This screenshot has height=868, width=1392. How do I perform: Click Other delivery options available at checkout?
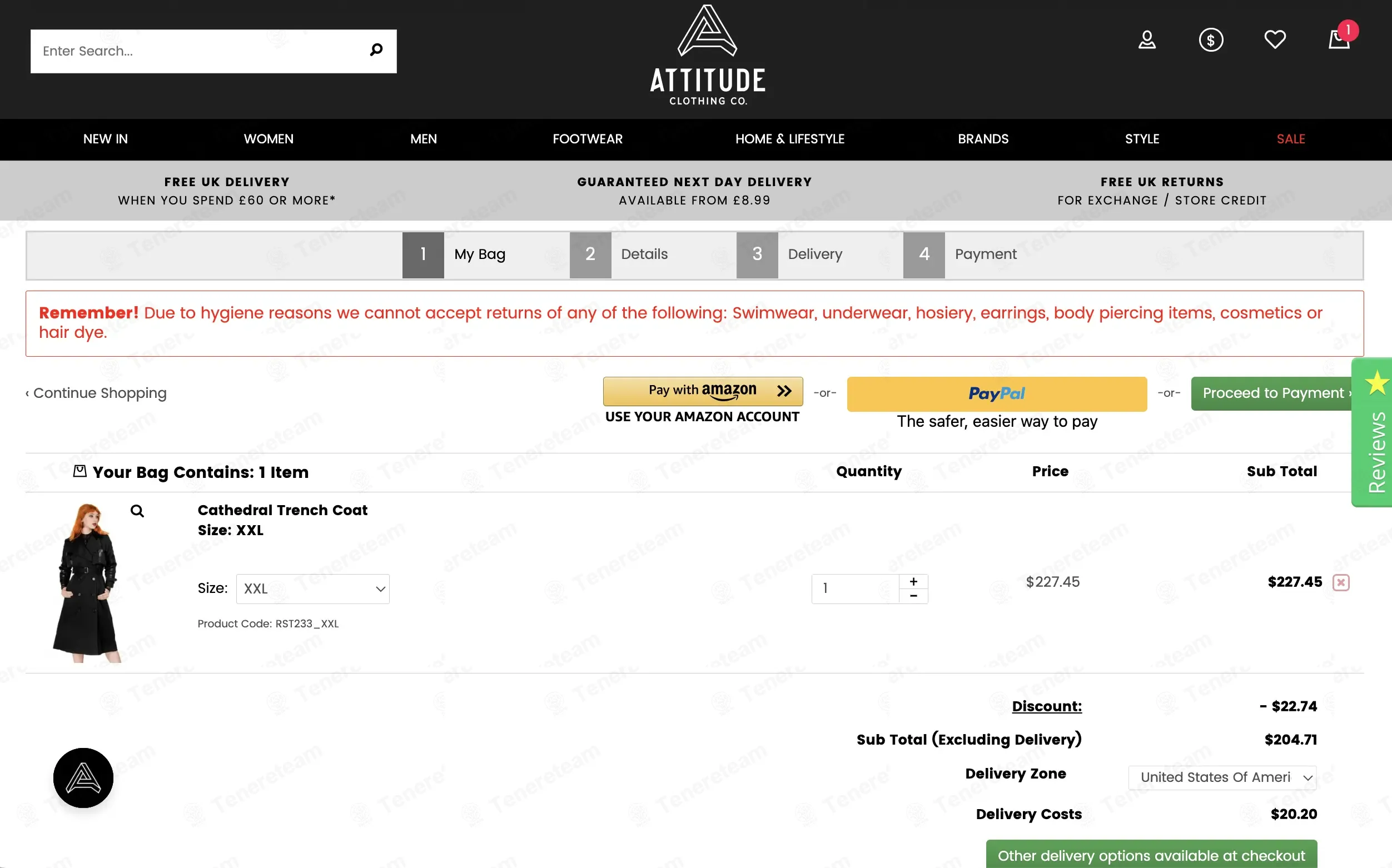click(1151, 855)
